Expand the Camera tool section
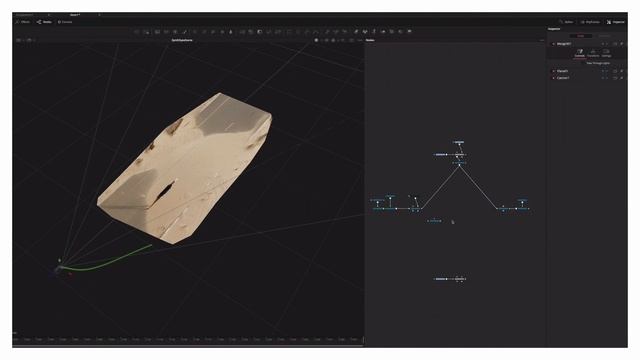640x360 pixels. pos(554,78)
